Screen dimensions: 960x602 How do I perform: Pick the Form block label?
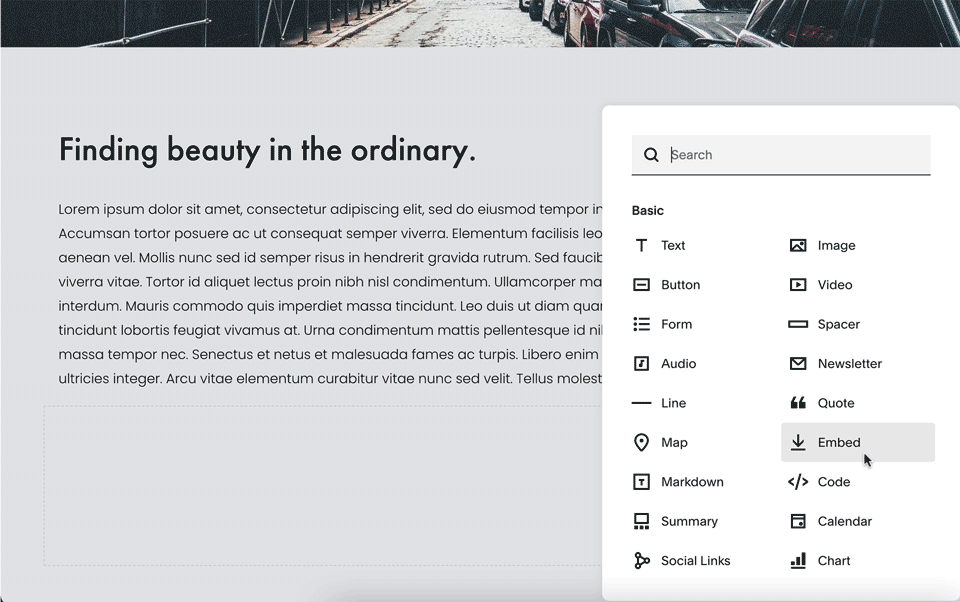(677, 324)
